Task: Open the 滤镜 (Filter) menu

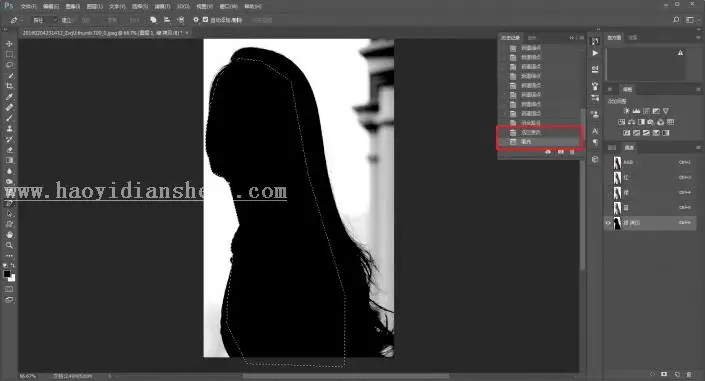Action: coord(162,7)
